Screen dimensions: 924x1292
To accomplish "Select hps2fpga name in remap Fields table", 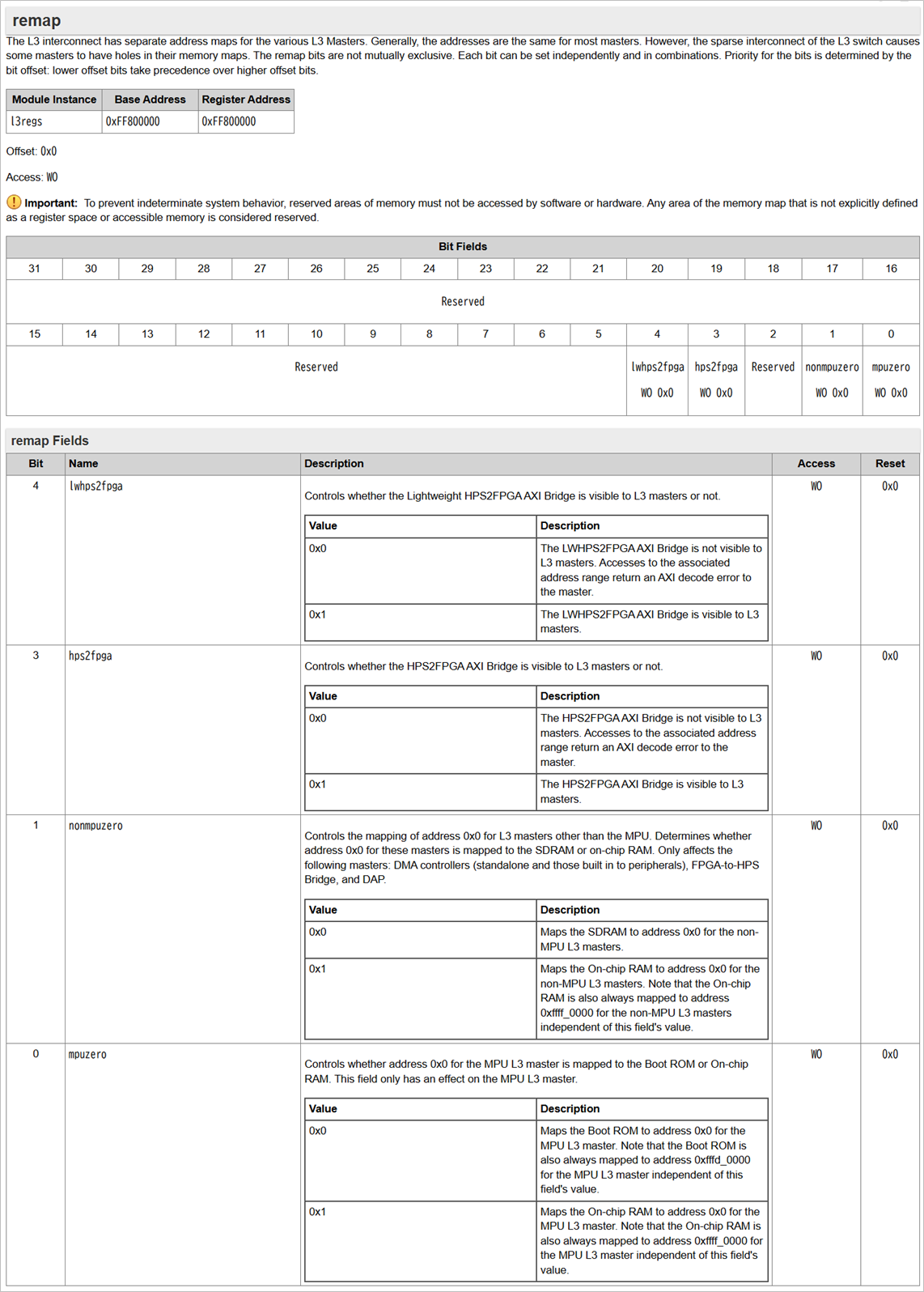I will pyautogui.click(x=91, y=657).
